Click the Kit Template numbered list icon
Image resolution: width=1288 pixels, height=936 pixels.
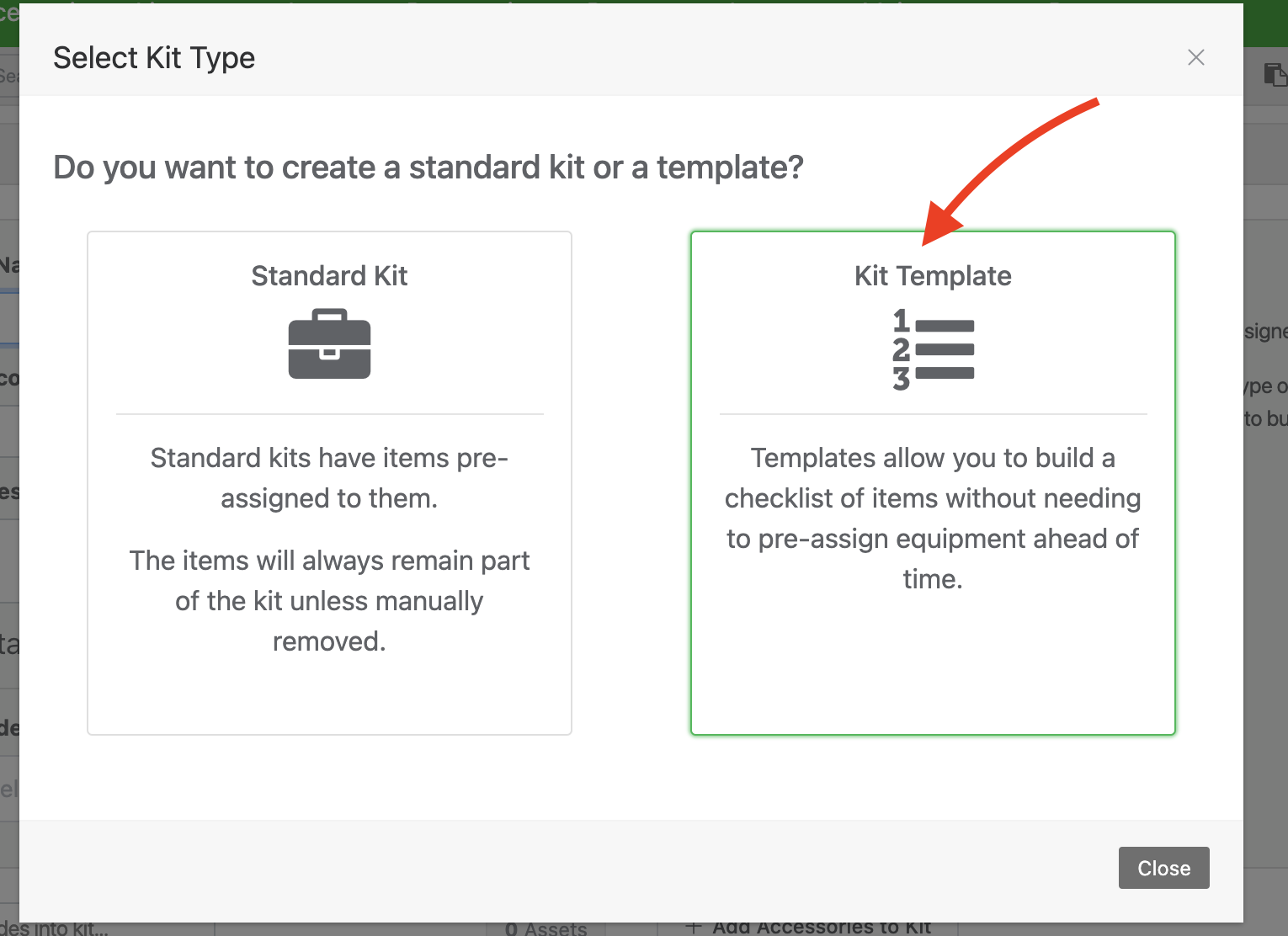[933, 348]
